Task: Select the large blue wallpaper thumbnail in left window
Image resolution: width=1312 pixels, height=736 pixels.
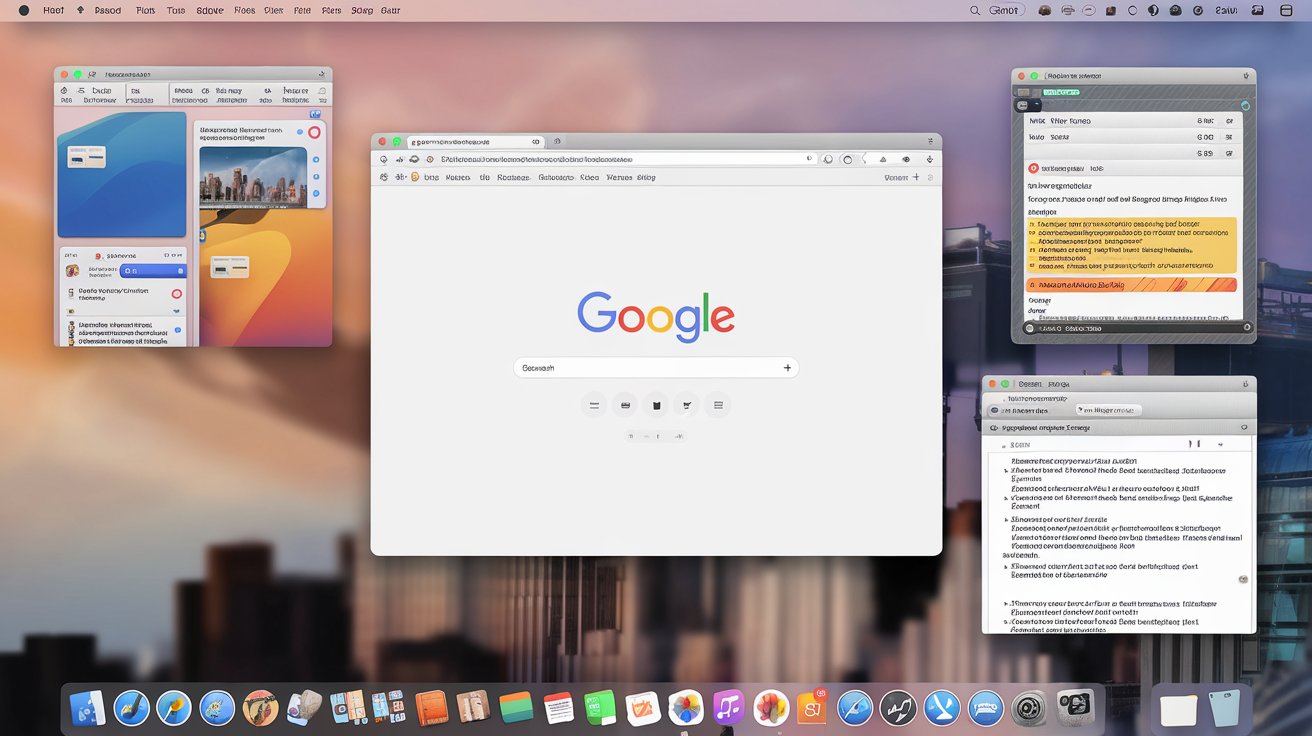Action: coord(122,174)
